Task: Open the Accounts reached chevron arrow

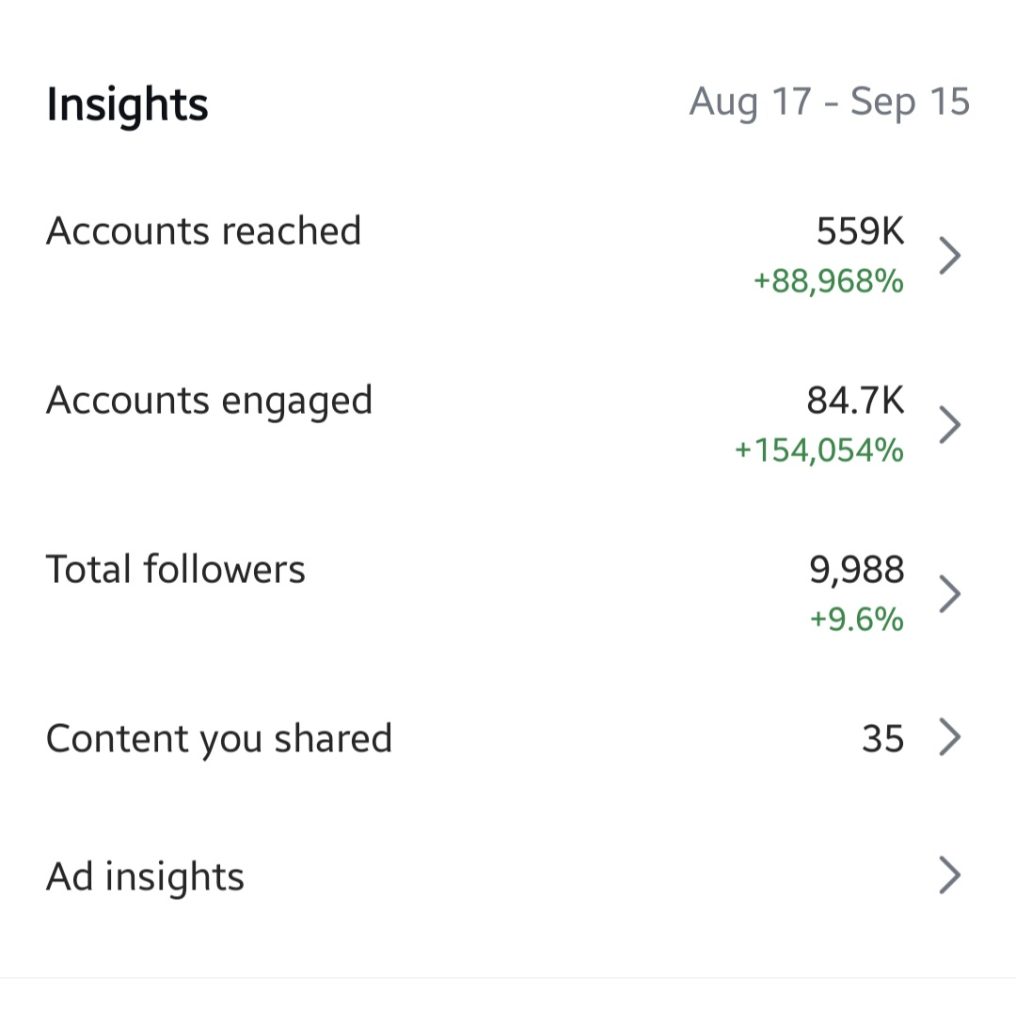Action: (950, 256)
